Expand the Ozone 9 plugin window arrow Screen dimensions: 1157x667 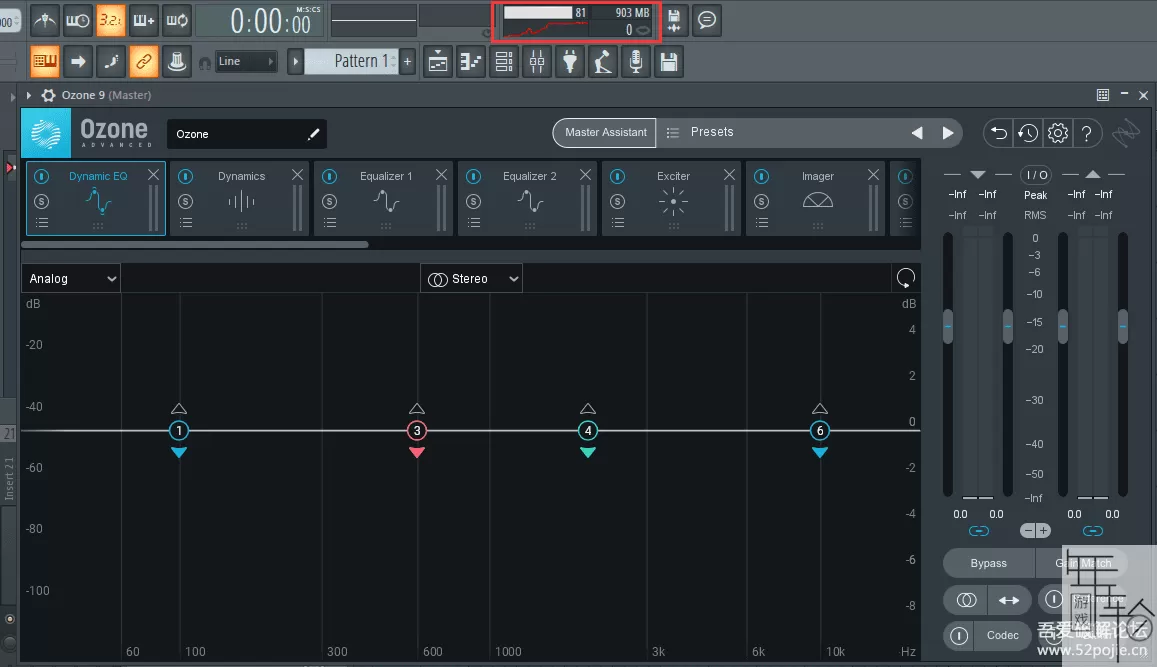point(29,95)
